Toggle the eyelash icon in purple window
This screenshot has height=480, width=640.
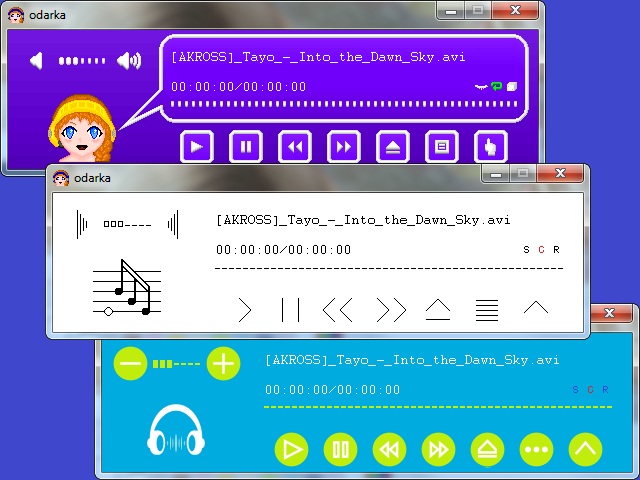coord(481,87)
